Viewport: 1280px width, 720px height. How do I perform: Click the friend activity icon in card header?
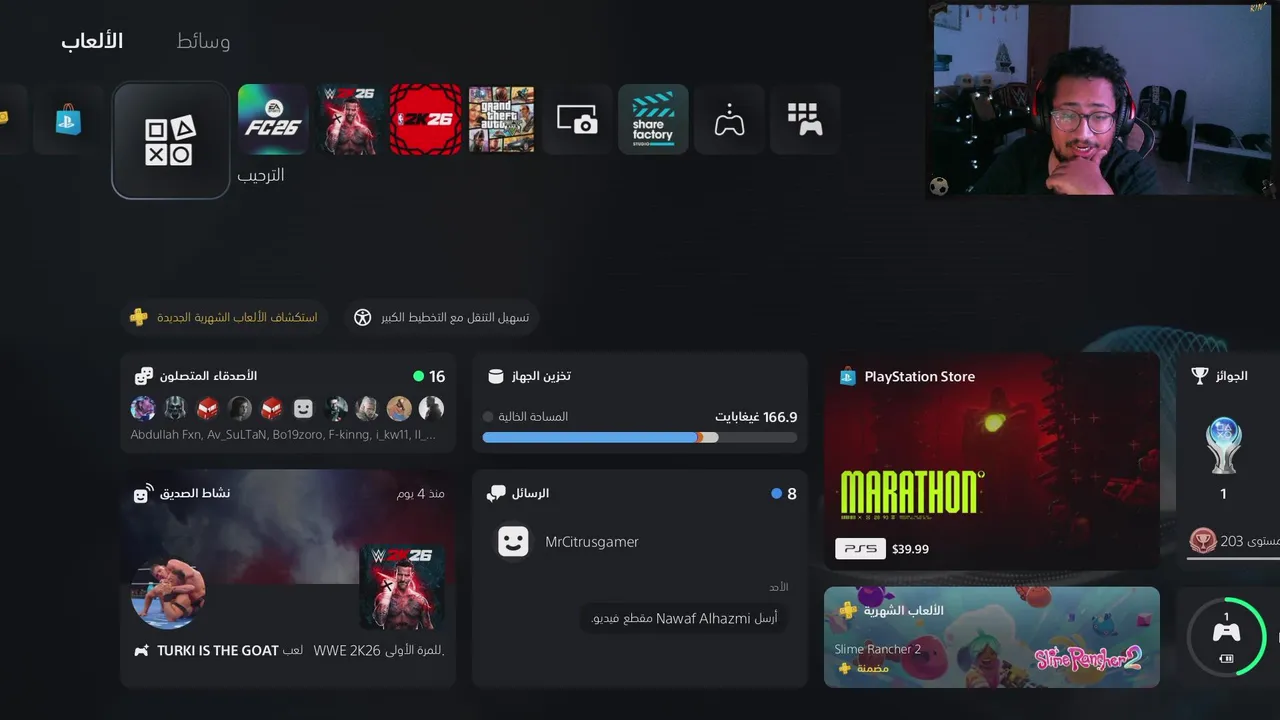142,493
